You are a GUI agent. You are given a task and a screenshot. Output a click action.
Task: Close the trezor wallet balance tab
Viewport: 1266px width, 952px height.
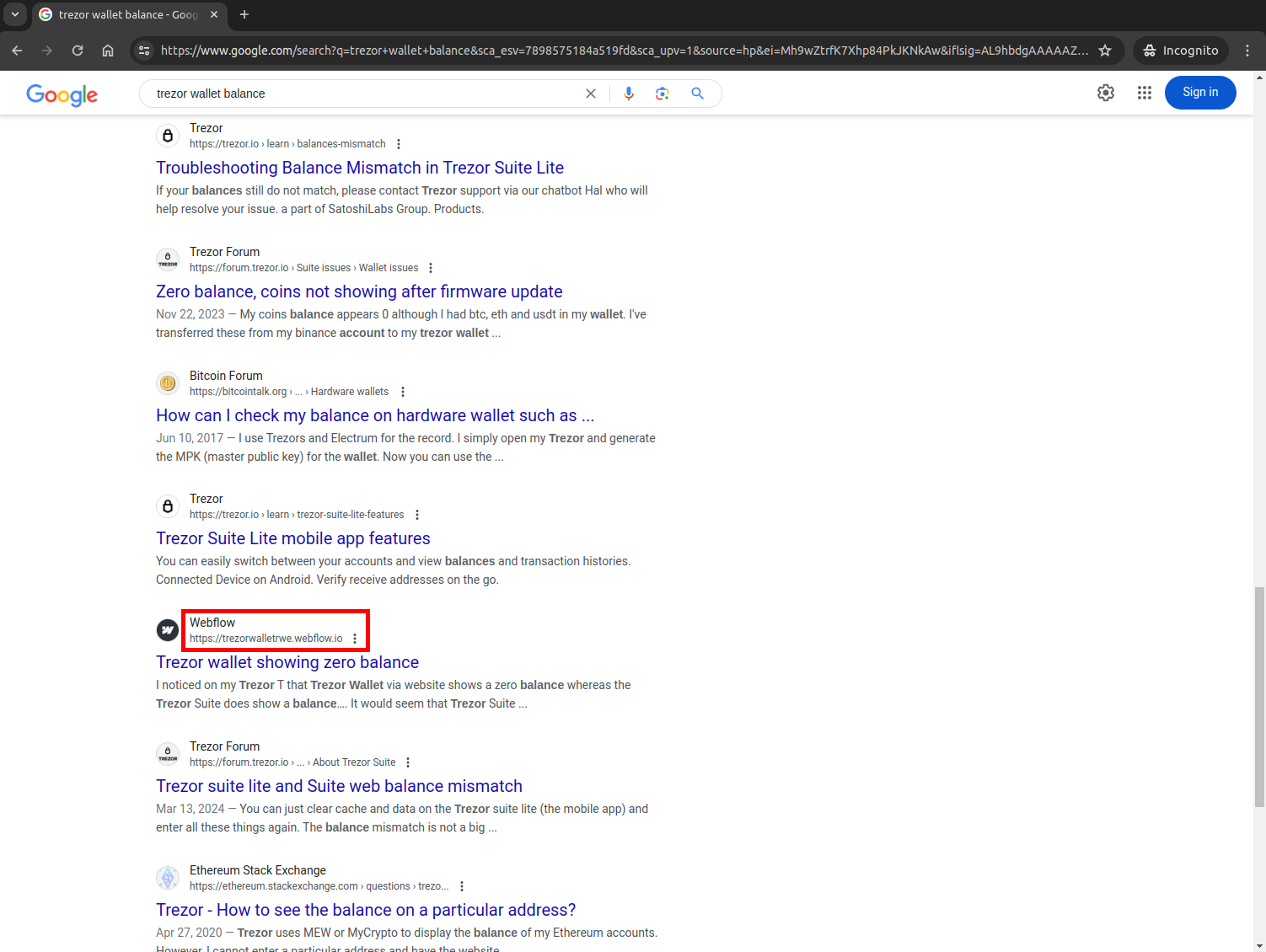pos(214,14)
